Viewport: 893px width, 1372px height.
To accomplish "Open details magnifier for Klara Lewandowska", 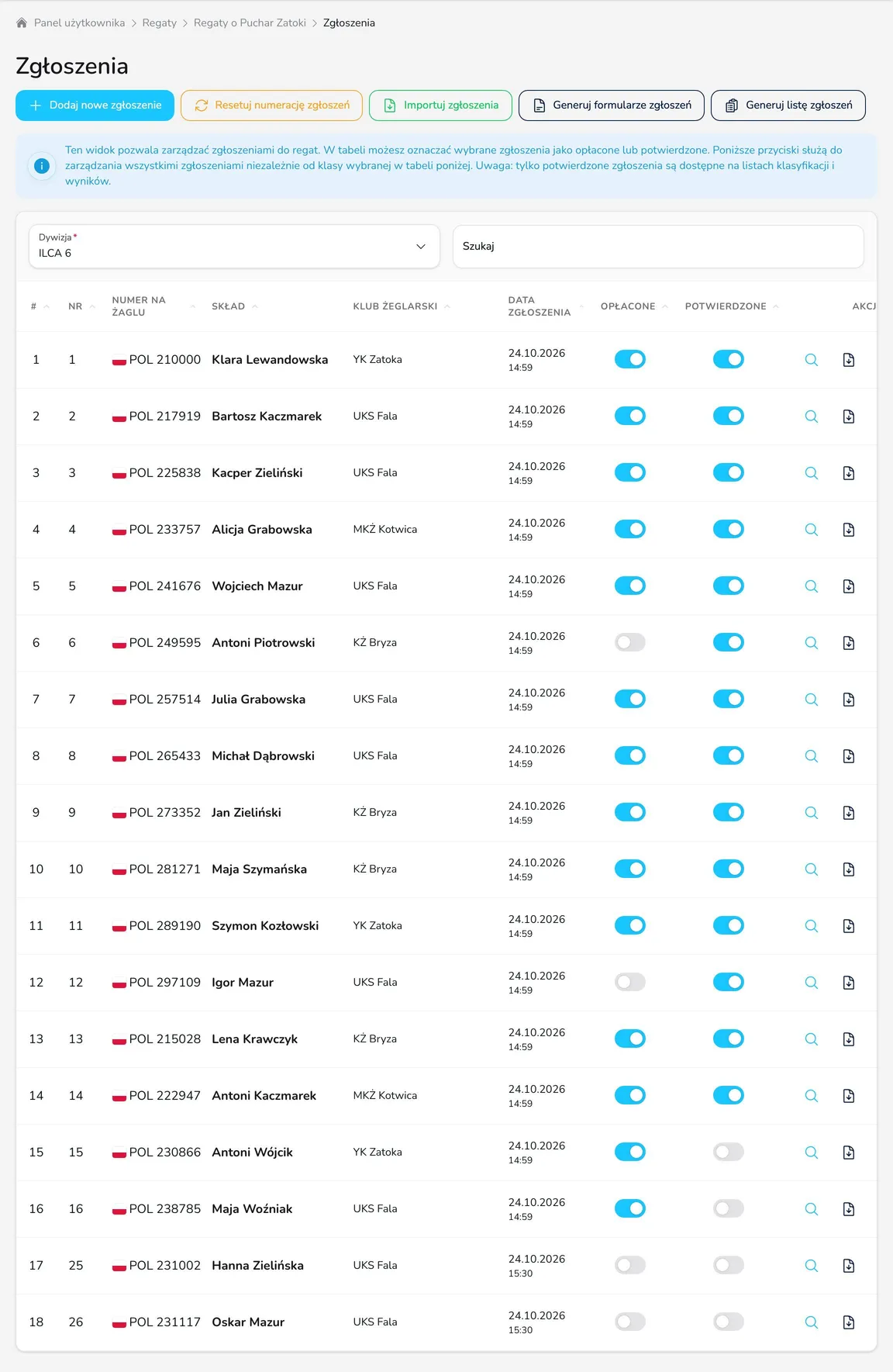I will [812, 360].
